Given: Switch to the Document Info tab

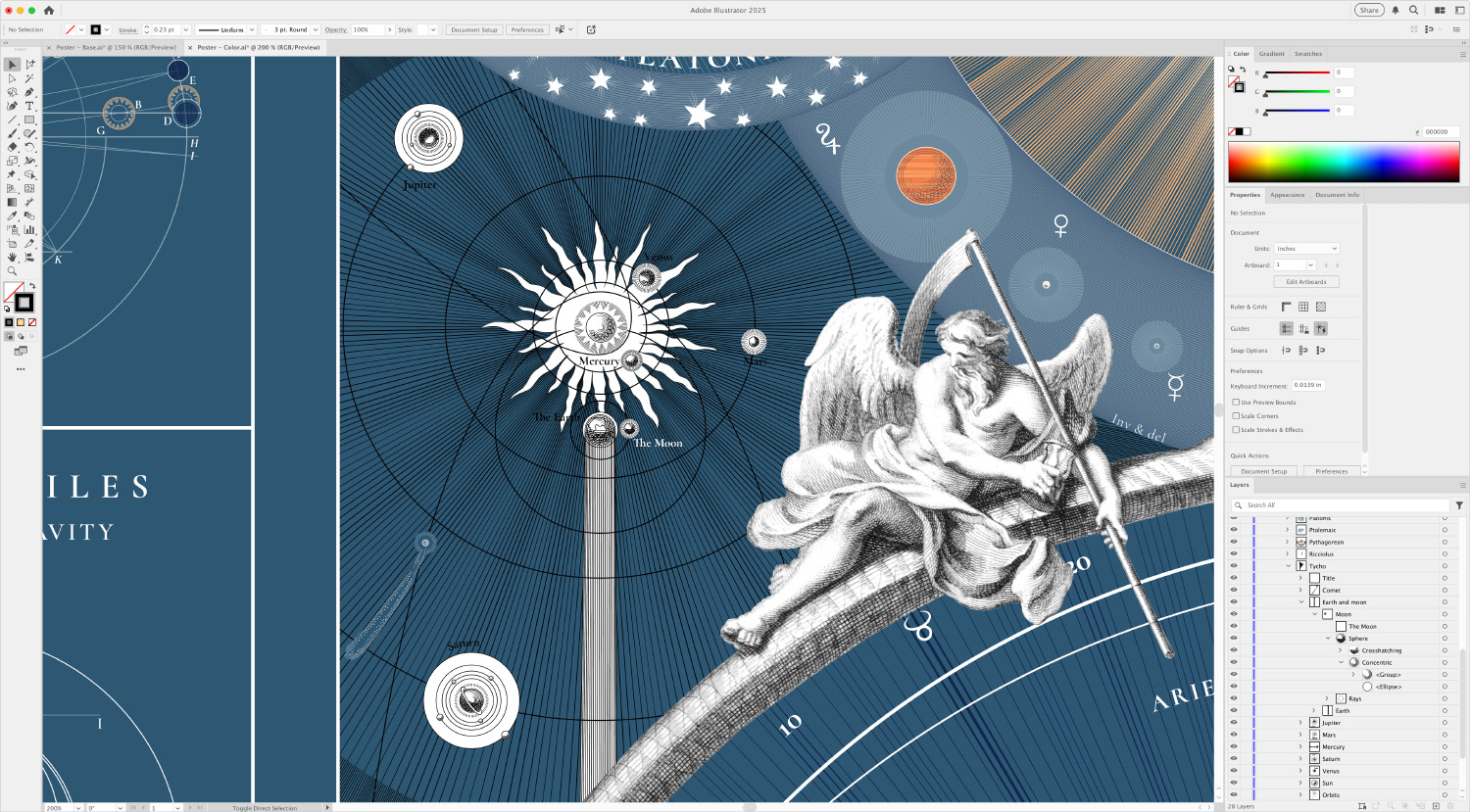Looking at the screenshot, I should coord(1337,195).
